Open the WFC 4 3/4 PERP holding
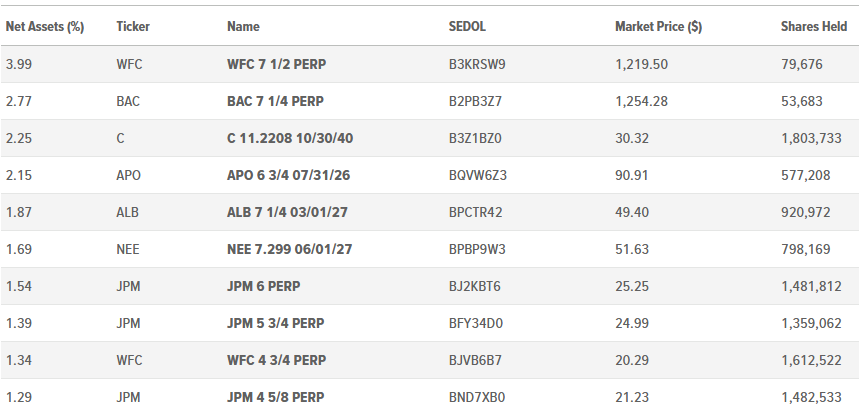 [x=277, y=360]
